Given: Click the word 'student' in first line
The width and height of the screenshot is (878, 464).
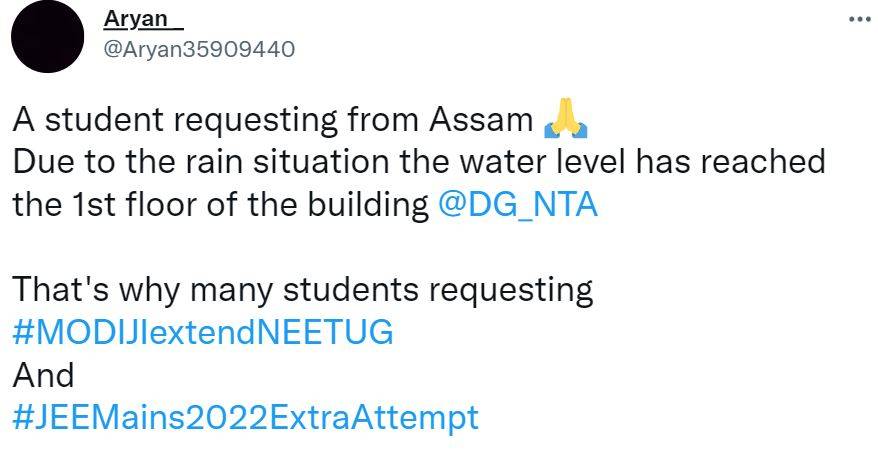Looking at the screenshot, I should pyautogui.click(x=98, y=121).
